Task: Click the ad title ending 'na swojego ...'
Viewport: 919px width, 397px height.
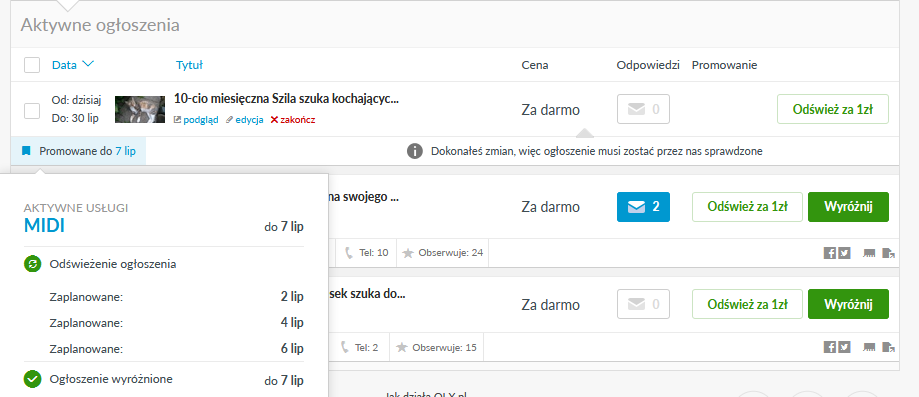Action: 364,196
